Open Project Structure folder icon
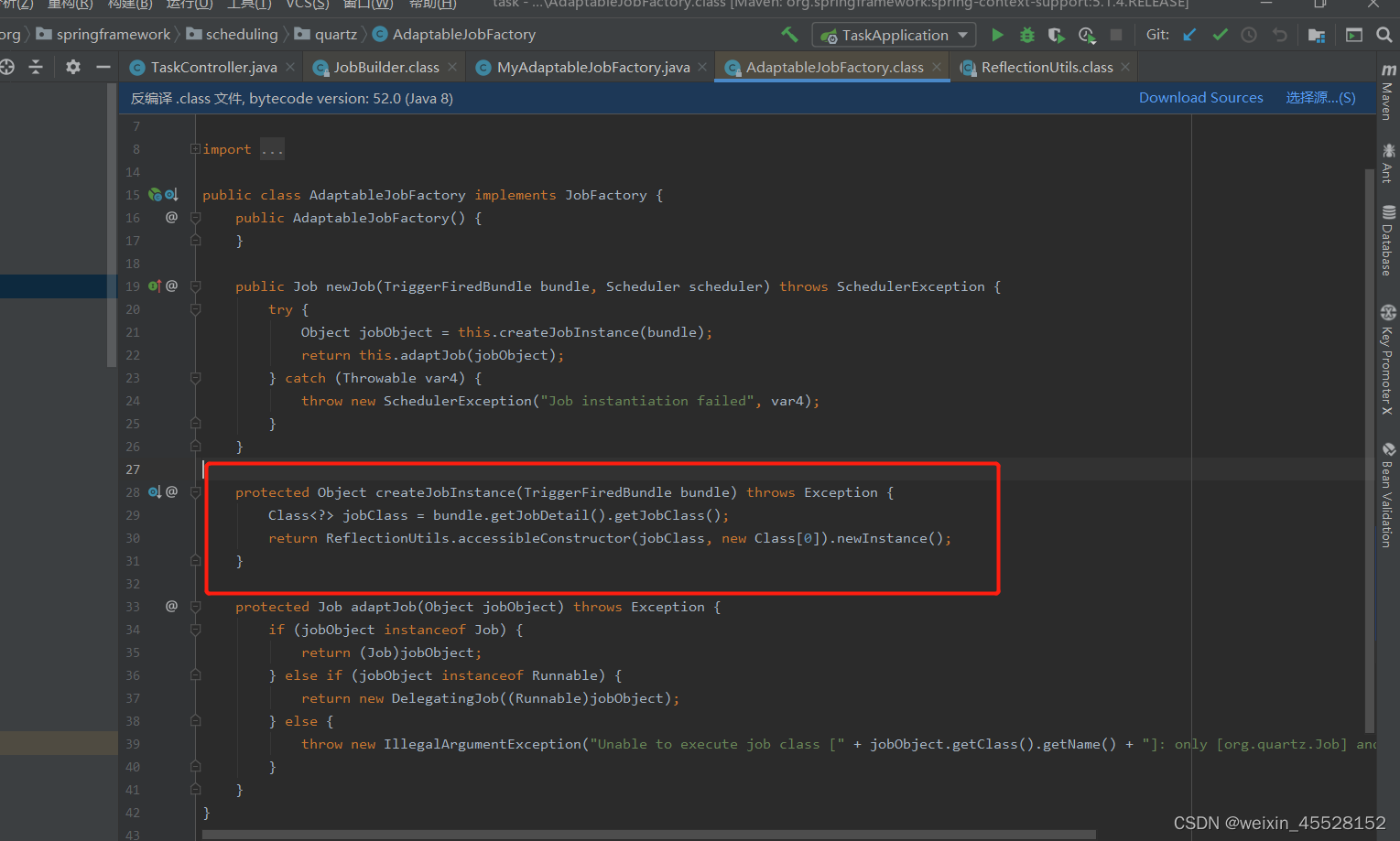This screenshot has height=841, width=1400. 1317,35
